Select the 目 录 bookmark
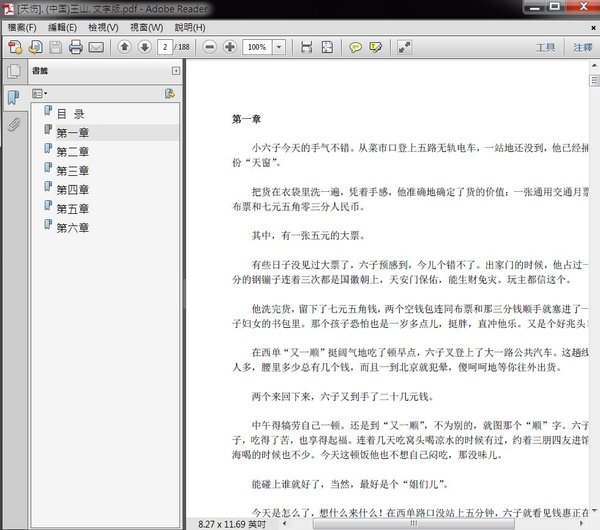600x530 pixels. point(70,114)
